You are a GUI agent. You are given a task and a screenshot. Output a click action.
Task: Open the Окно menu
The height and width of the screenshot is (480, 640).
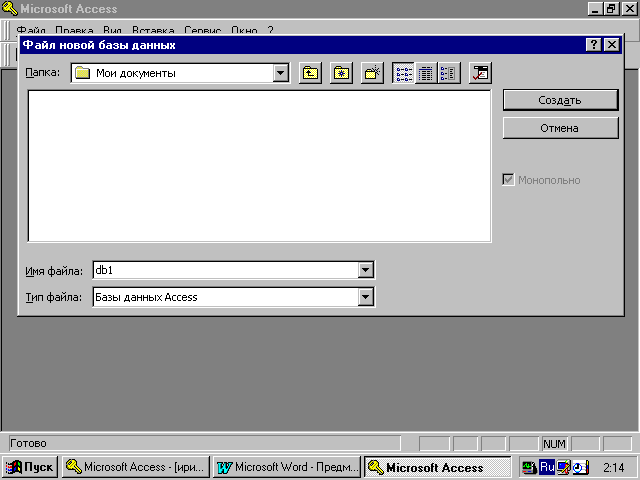coord(244,30)
